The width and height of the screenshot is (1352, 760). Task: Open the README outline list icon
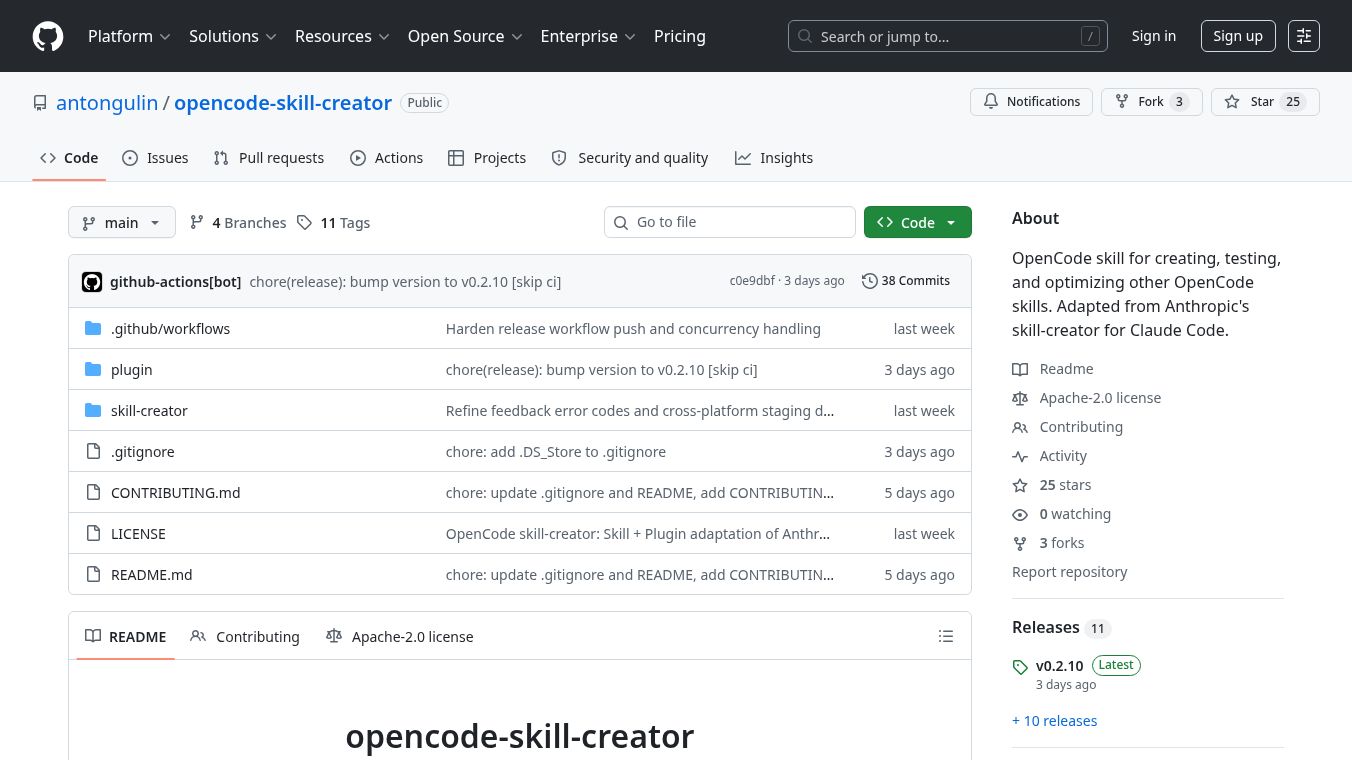(946, 636)
